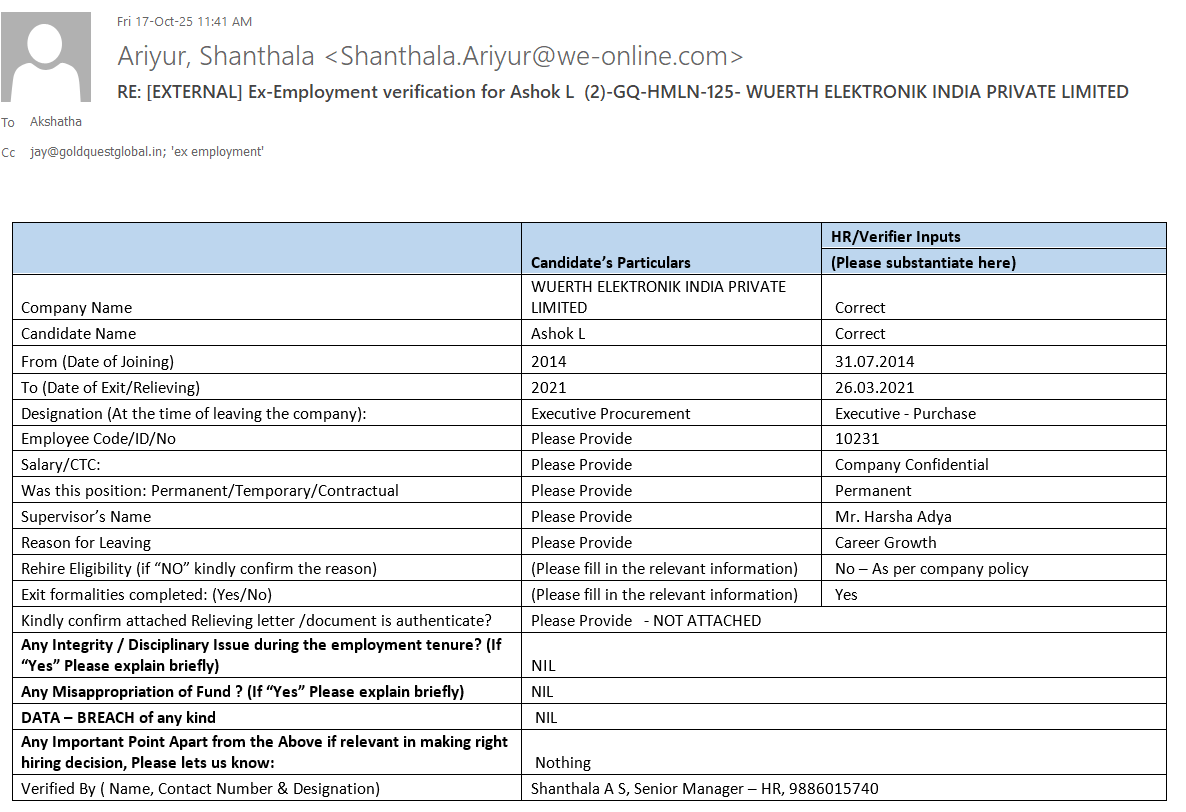Select the To (Date of Exit/Relieving) label
This screenshot has width=1186, height=812.
coord(110,387)
